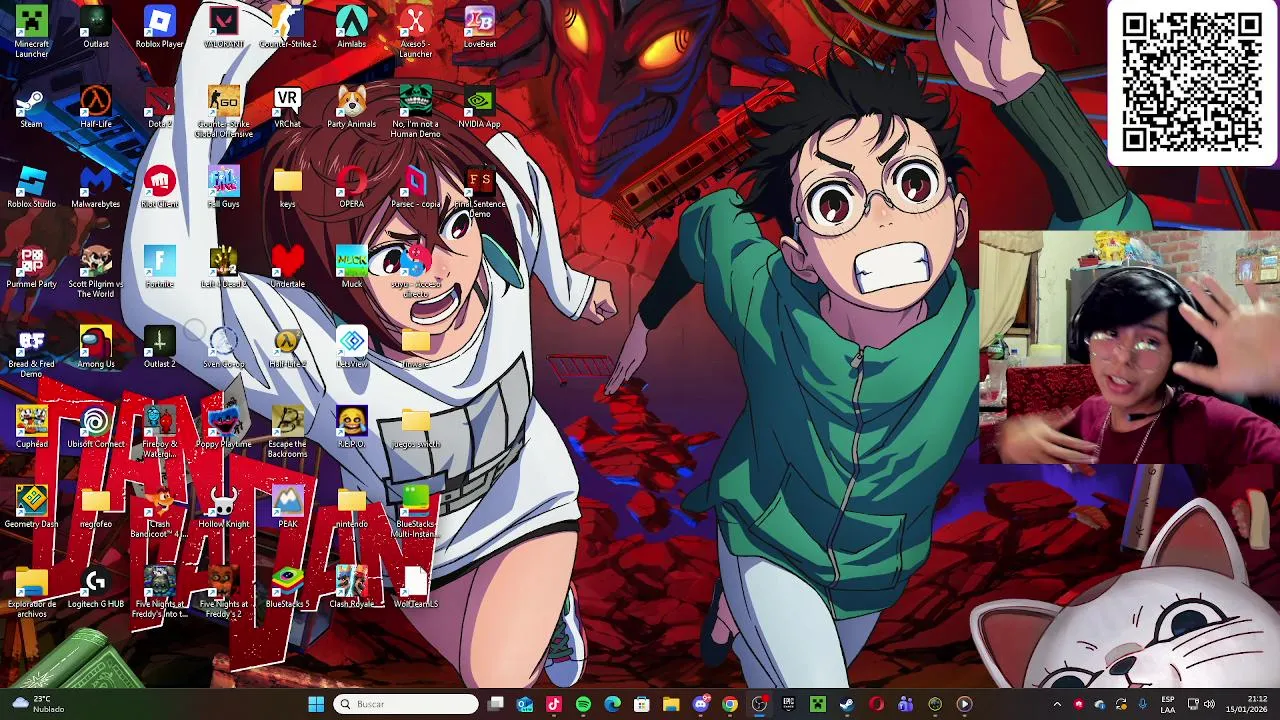The height and width of the screenshot is (720, 1280).
Task: Open the Roblox Player shortcut
Action: click(x=160, y=28)
